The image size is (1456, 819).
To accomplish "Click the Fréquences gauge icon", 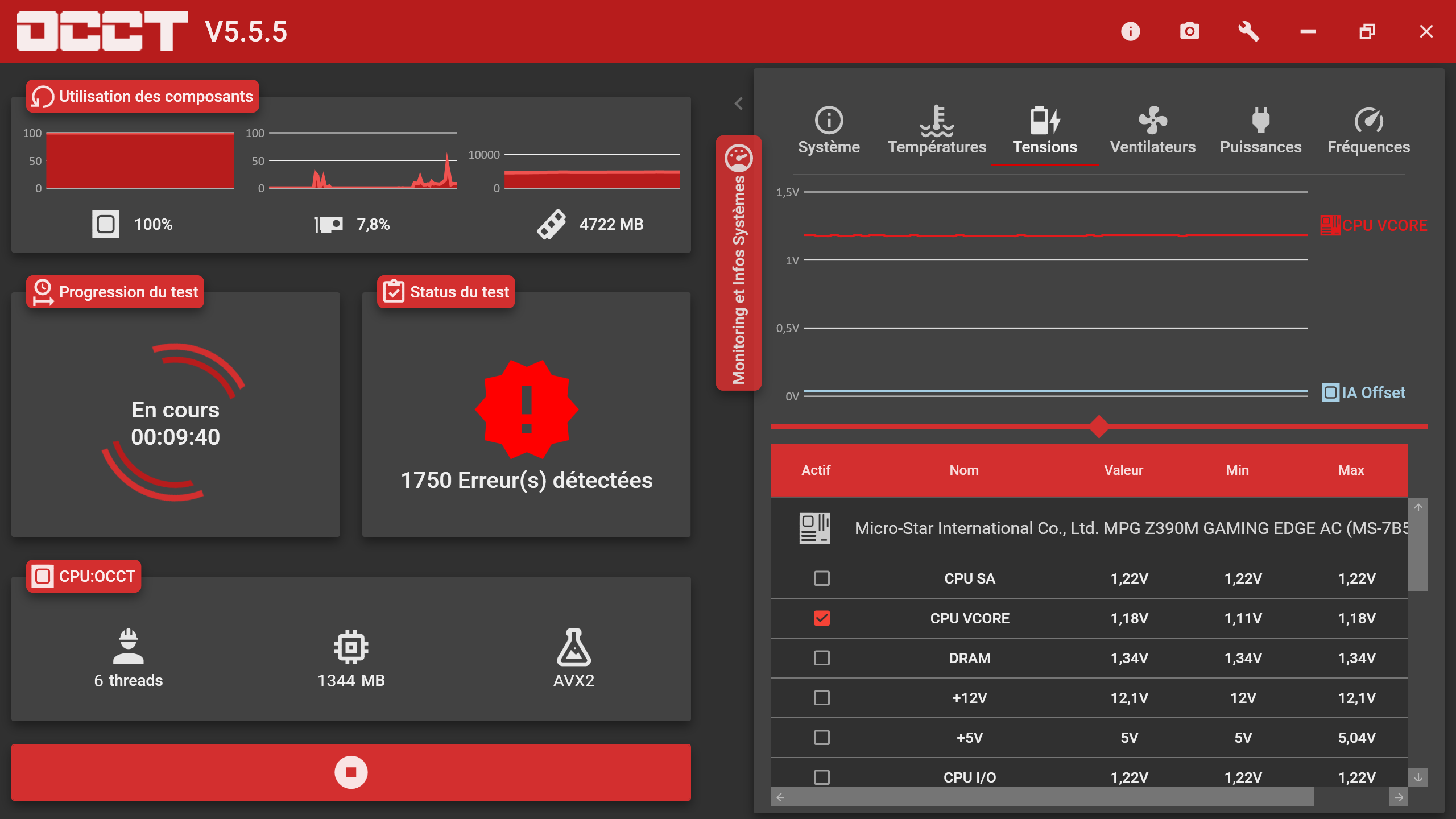I will [x=1368, y=121].
